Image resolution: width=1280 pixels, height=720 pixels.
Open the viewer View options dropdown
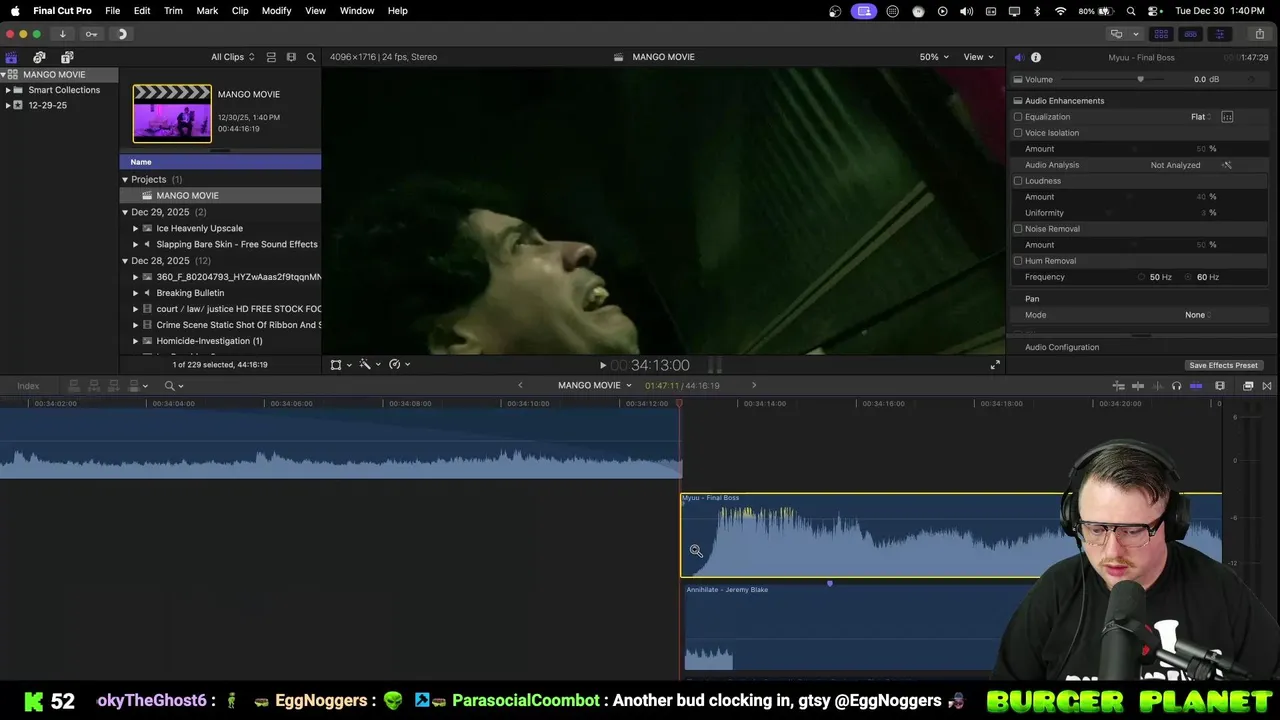pyautogui.click(x=978, y=57)
